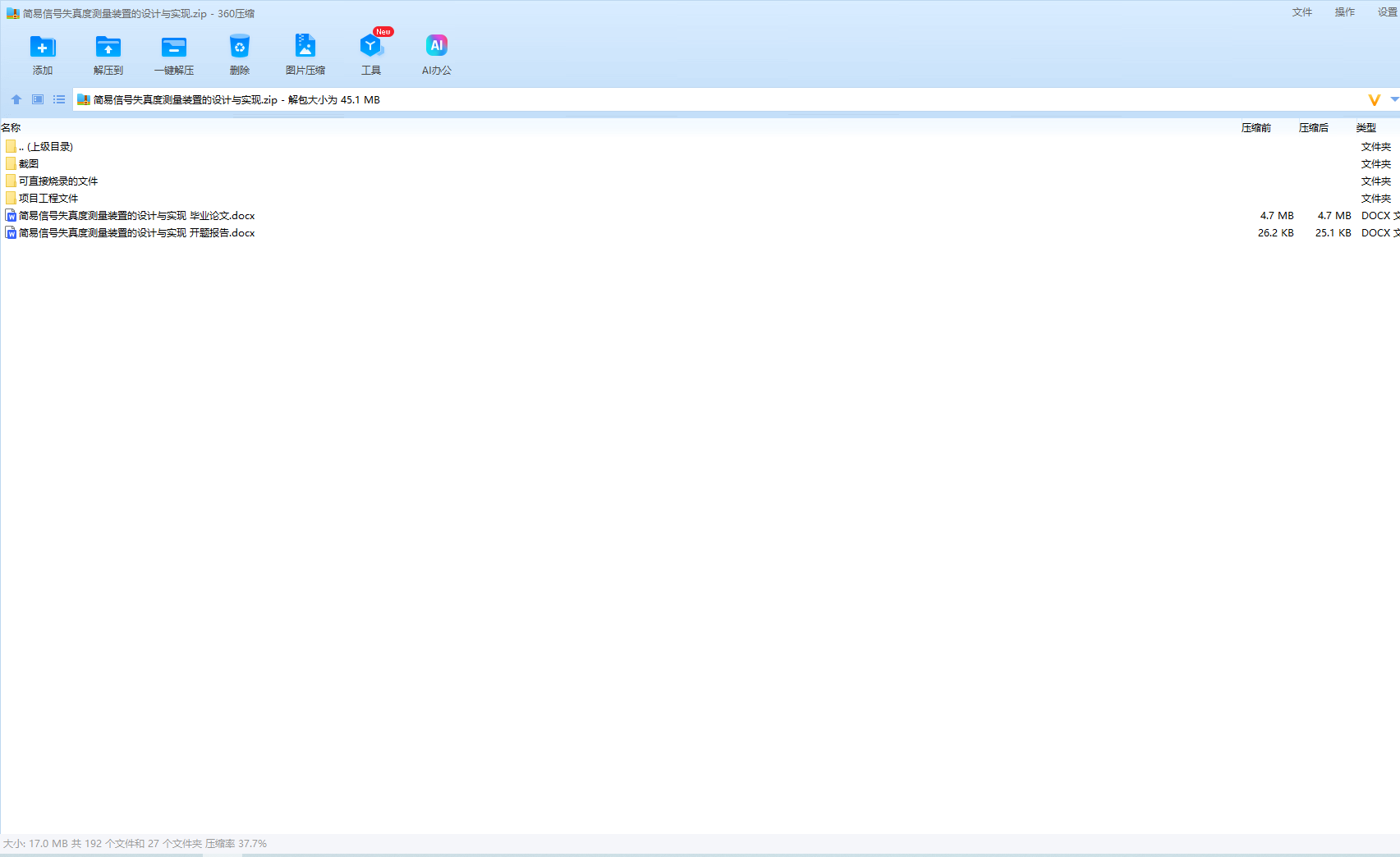Image resolution: width=1400 pixels, height=857 pixels.
Task: Switch to list view mode button
Action: (x=59, y=99)
